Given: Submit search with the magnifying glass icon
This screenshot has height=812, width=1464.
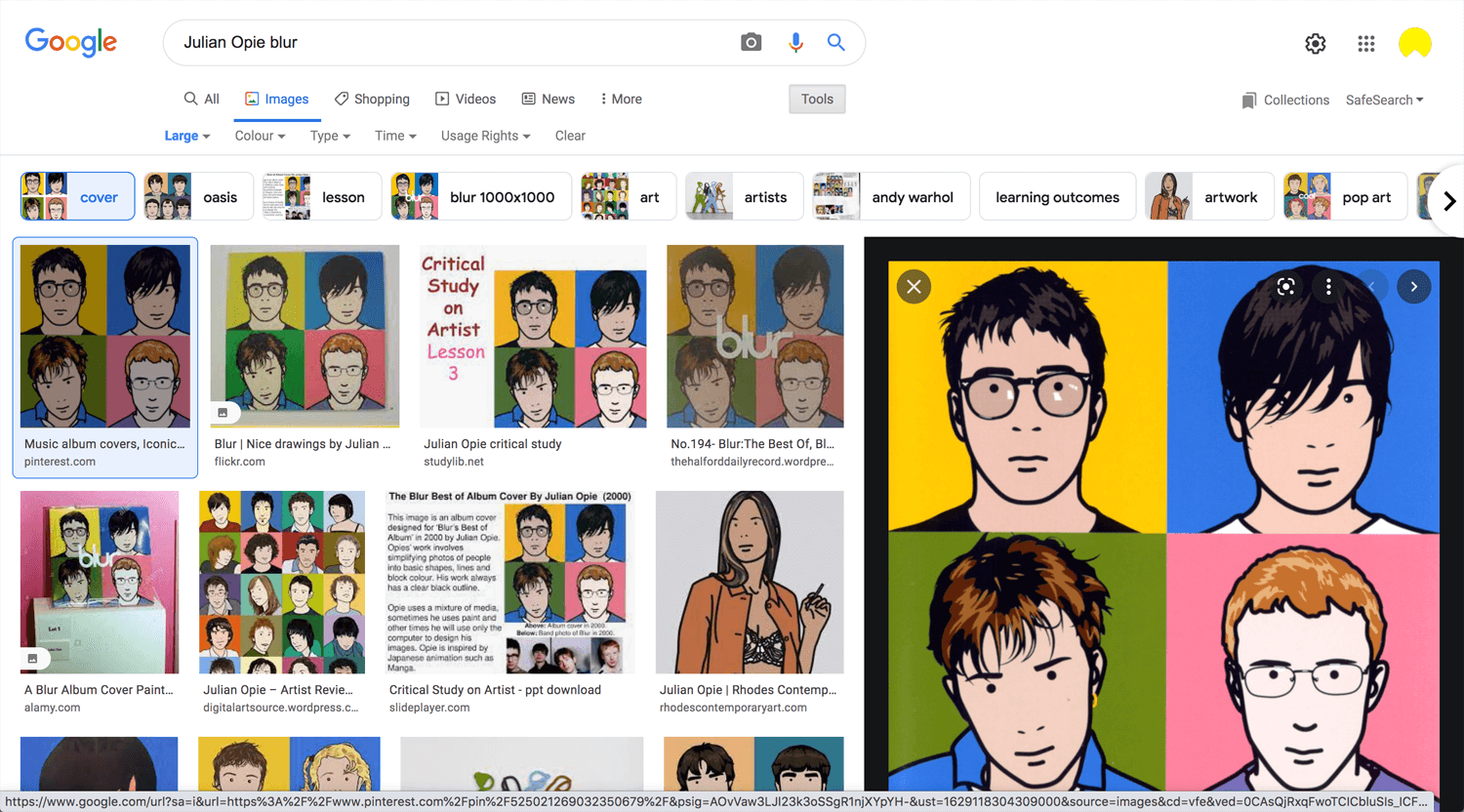Looking at the screenshot, I should 835,42.
